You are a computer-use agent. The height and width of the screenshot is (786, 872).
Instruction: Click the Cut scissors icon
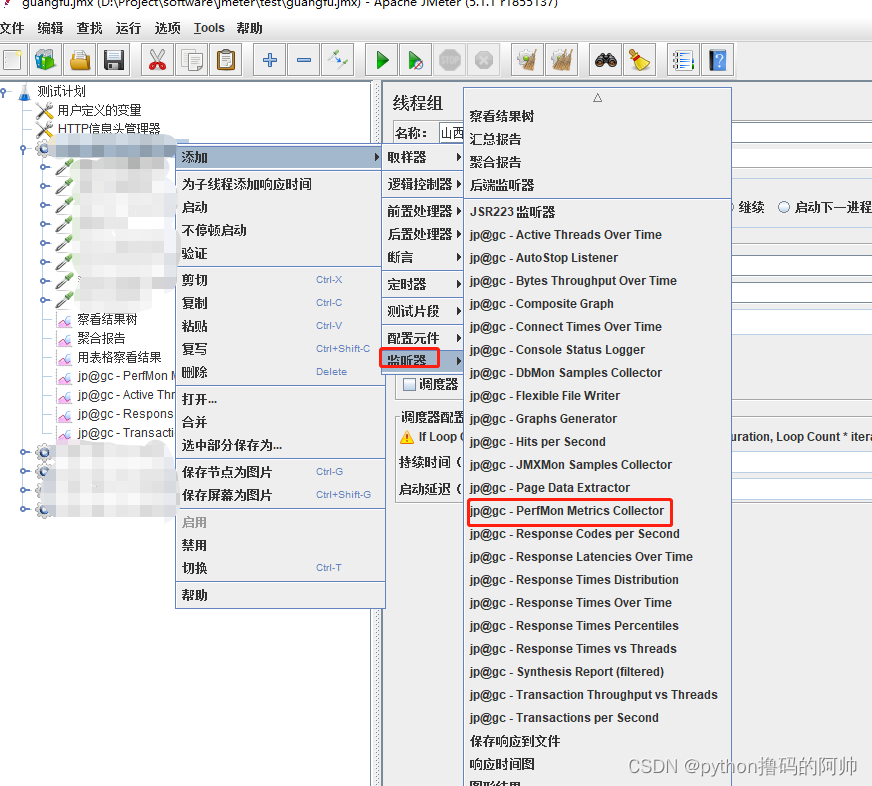tap(157, 60)
